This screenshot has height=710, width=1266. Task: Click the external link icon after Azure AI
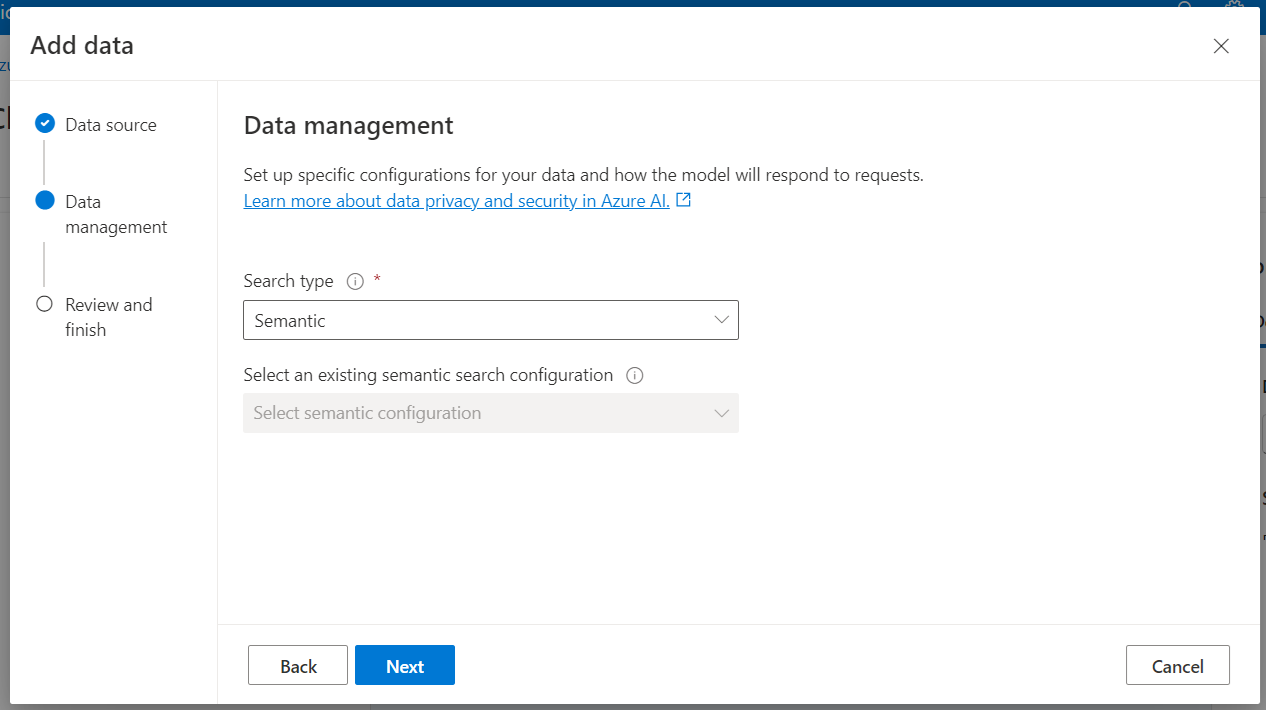click(x=684, y=200)
